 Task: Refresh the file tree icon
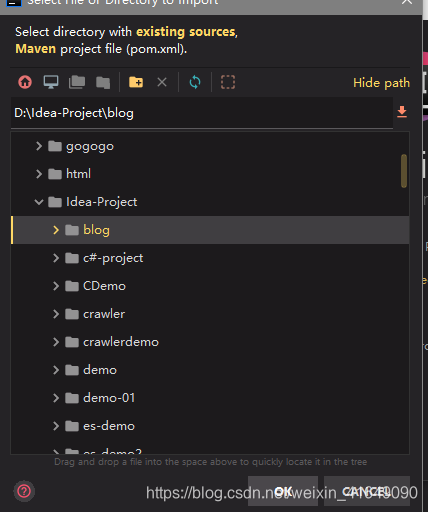coord(195,82)
